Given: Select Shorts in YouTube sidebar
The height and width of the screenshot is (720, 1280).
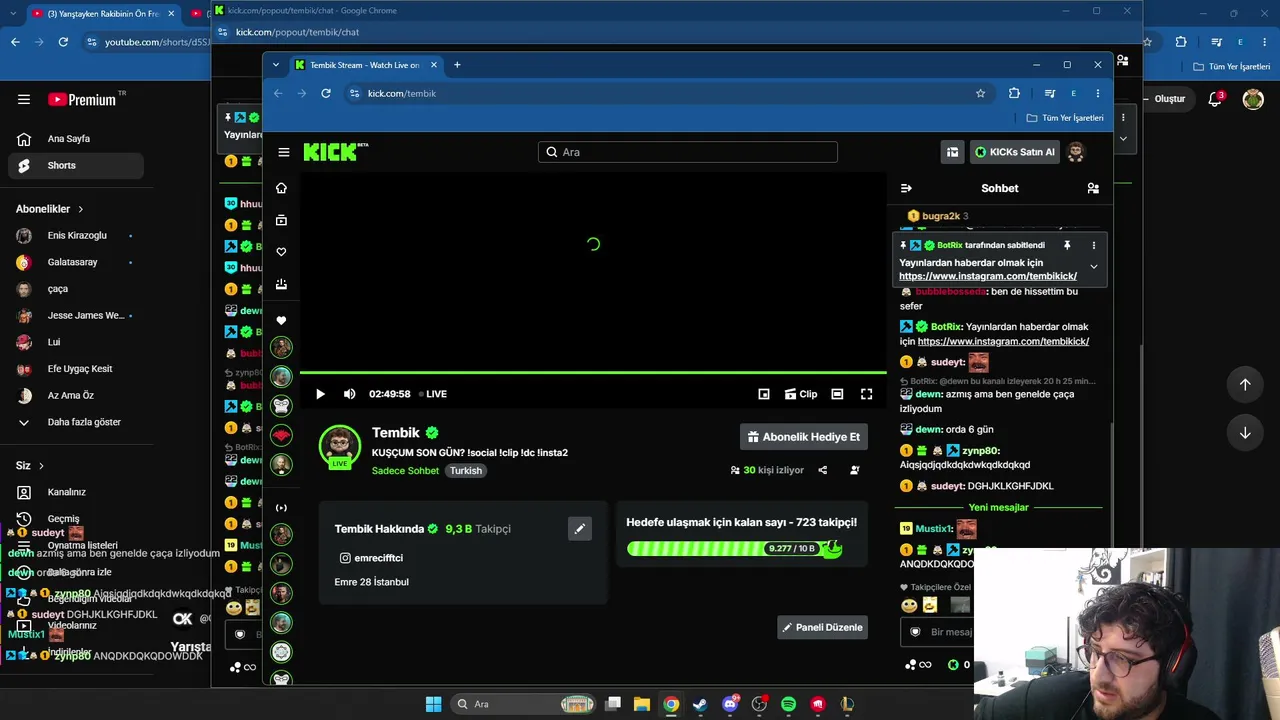Looking at the screenshot, I should (76, 165).
